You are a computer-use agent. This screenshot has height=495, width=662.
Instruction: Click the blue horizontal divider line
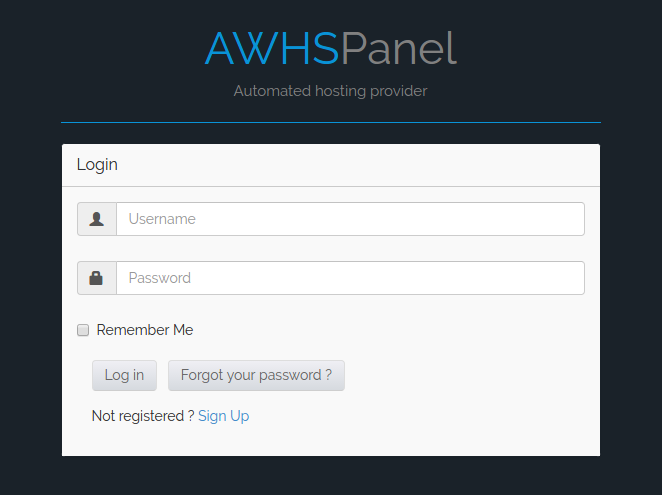coord(330,122)
